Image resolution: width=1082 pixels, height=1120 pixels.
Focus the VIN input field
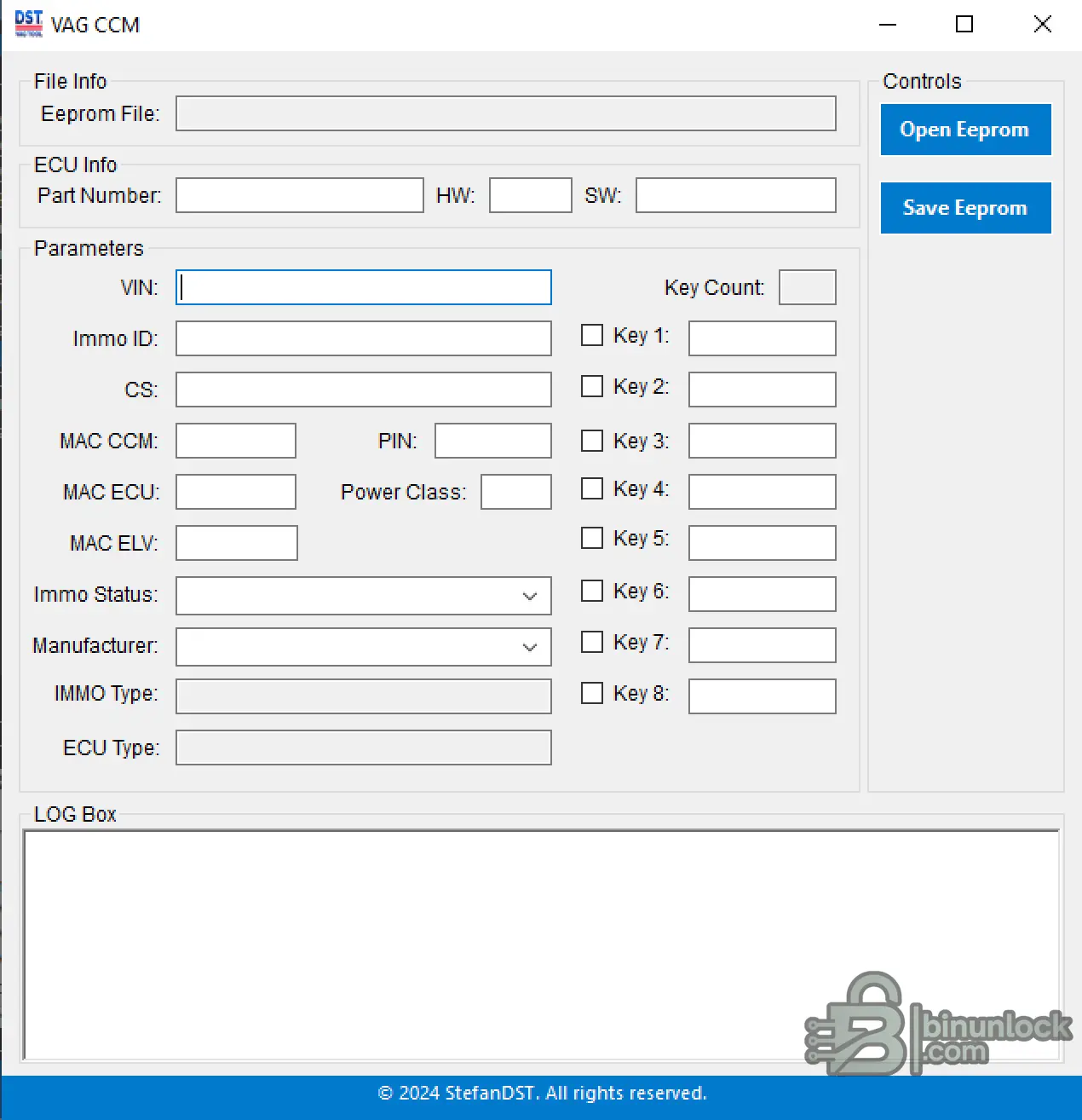(x=364, y=287)
